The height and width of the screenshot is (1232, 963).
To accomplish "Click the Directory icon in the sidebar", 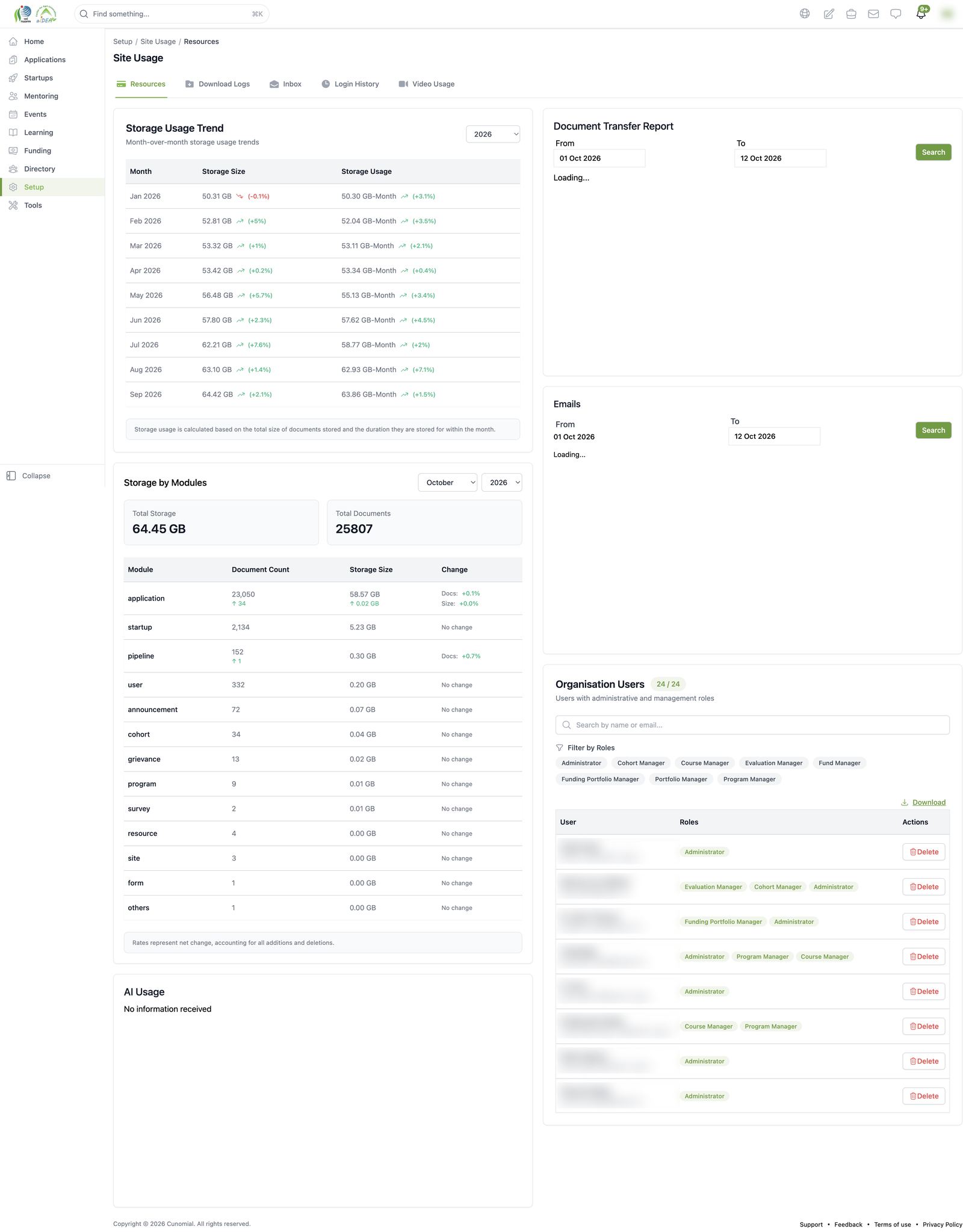I will [13, 169].
